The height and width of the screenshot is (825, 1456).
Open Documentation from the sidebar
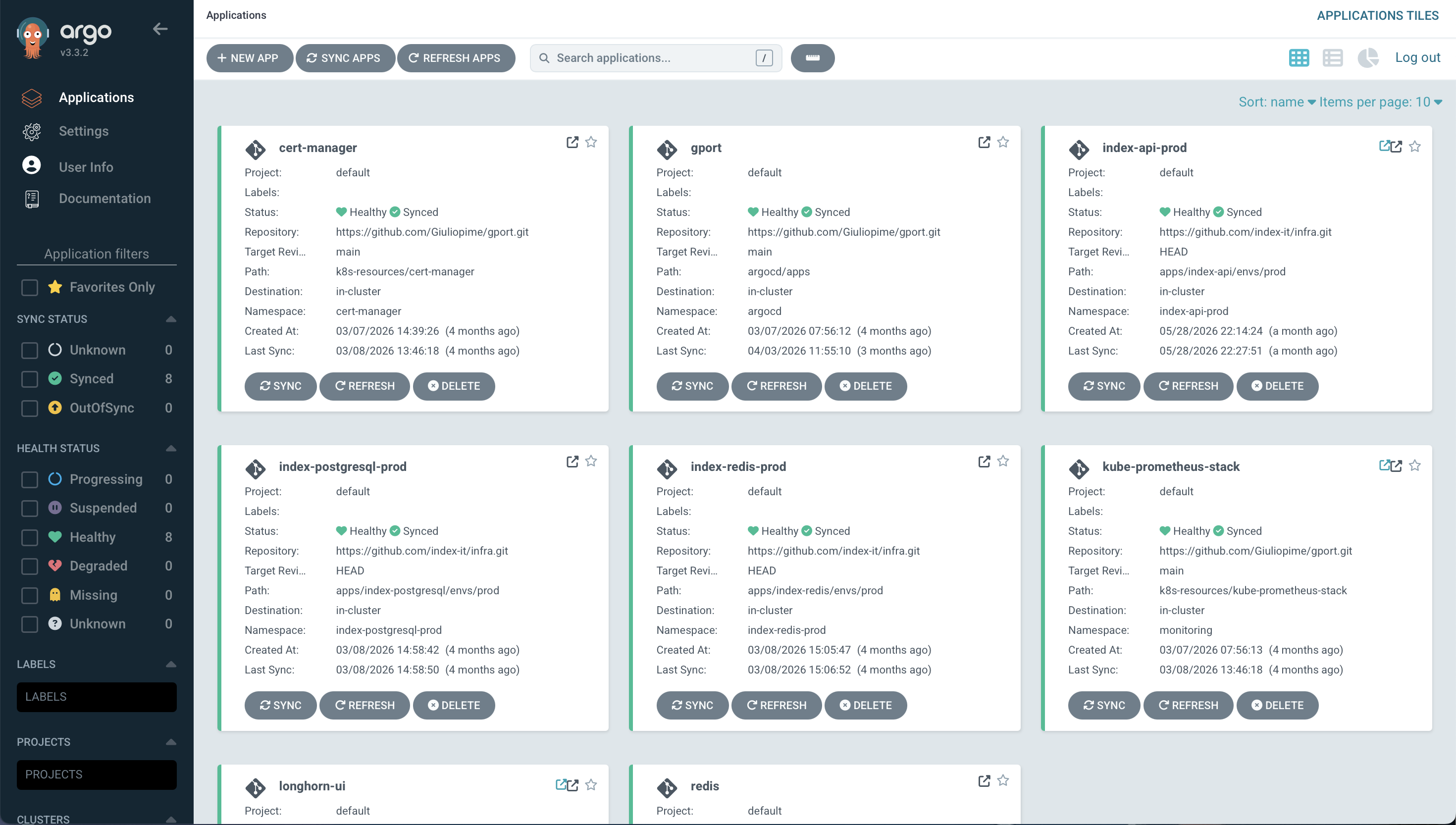105,199
